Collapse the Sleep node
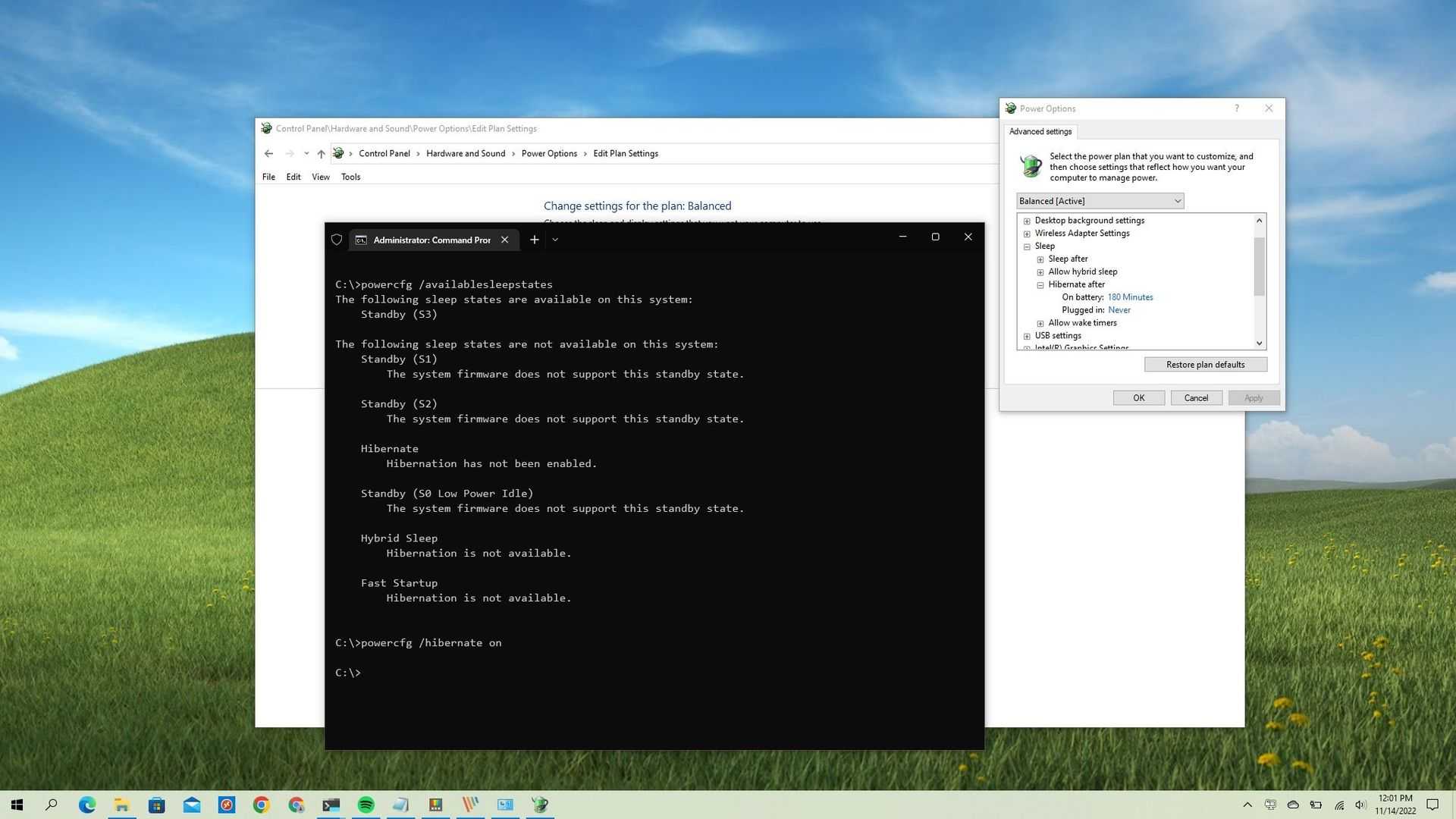 click(x=1027, y=246)
